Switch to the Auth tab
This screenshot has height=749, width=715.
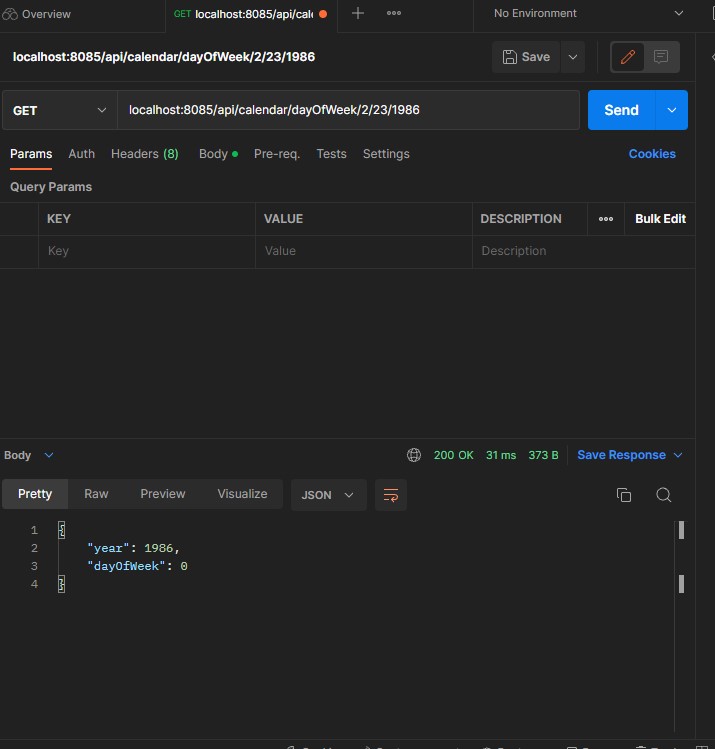[x=82, y=154]
